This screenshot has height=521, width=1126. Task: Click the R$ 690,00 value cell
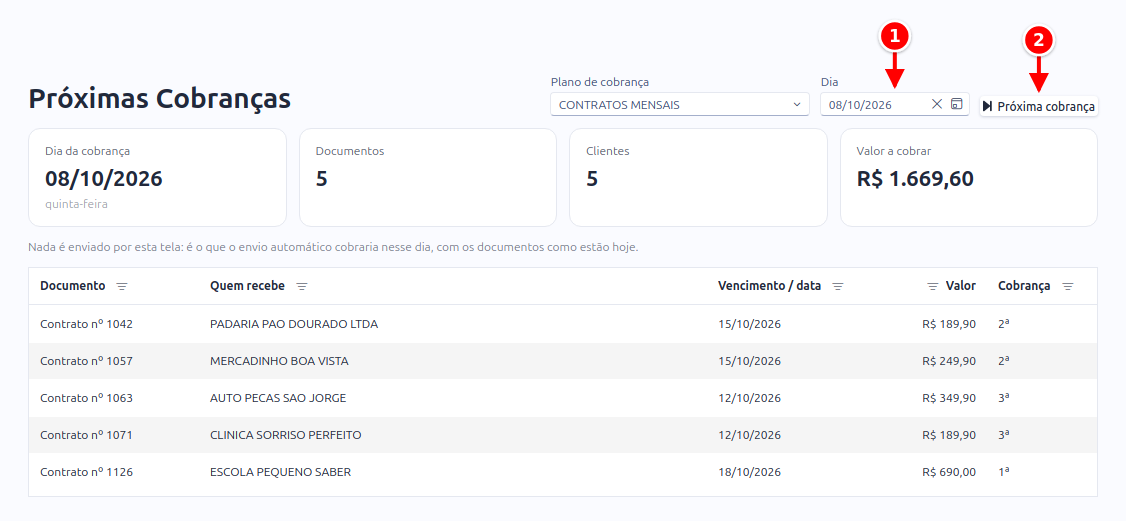click(949, 472)
